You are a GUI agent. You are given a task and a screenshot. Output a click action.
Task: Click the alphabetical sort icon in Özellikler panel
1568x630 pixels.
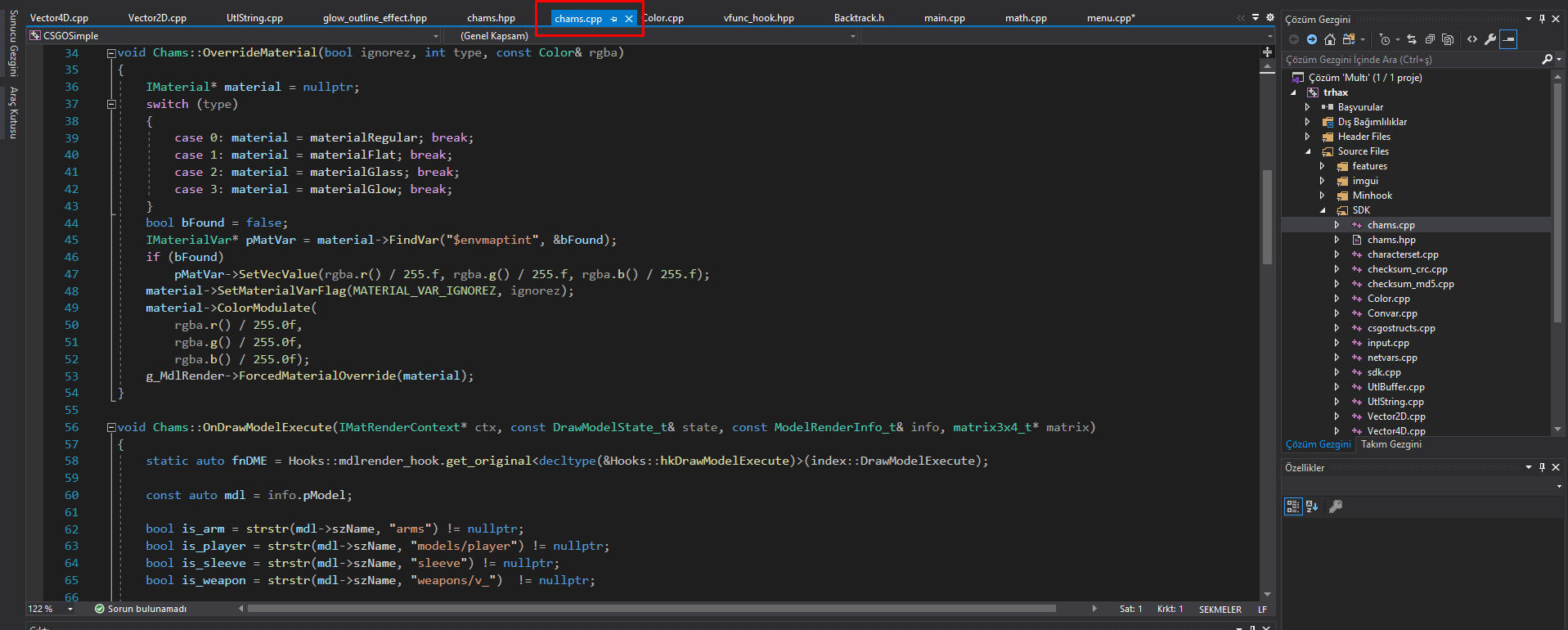click(x=1312, y=506)
